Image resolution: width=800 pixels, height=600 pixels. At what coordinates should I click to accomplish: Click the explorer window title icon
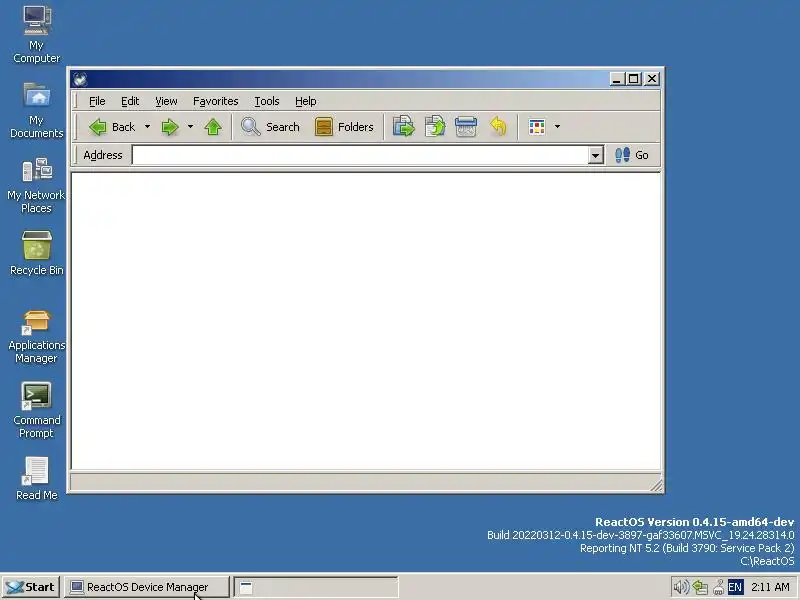point(80,79)
